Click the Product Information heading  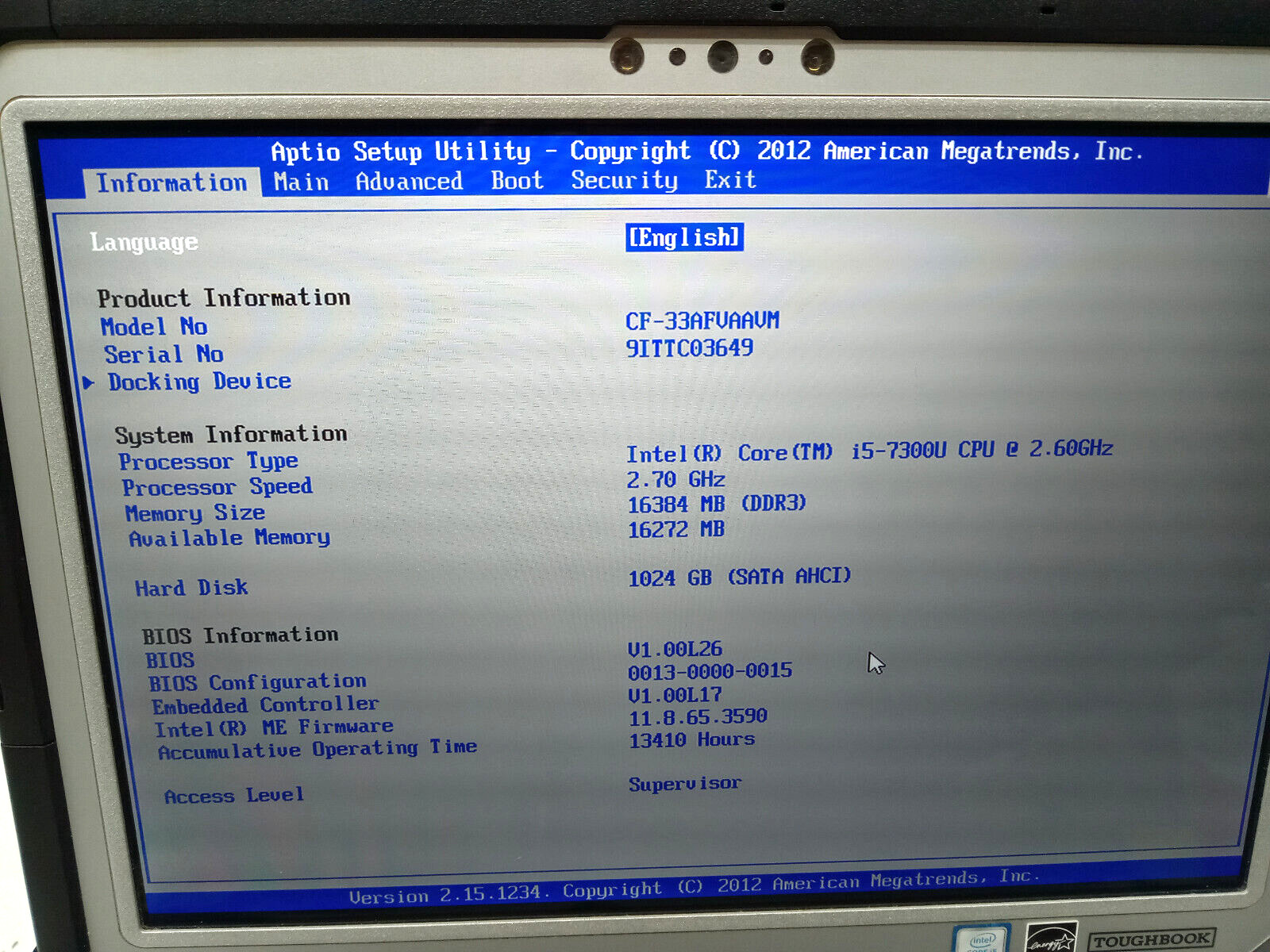coord(224,298)
